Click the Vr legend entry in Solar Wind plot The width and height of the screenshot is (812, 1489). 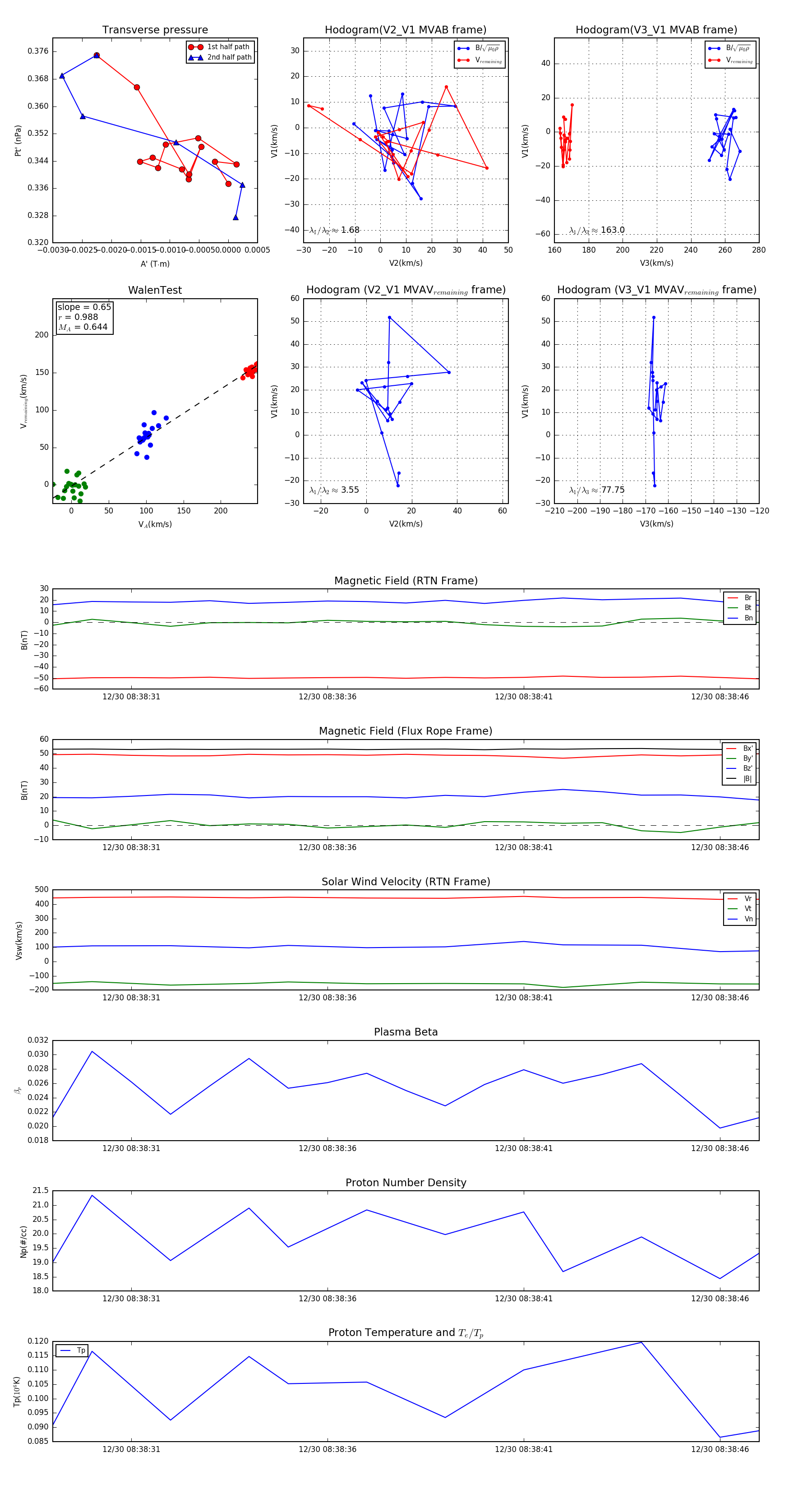[740, 899]
